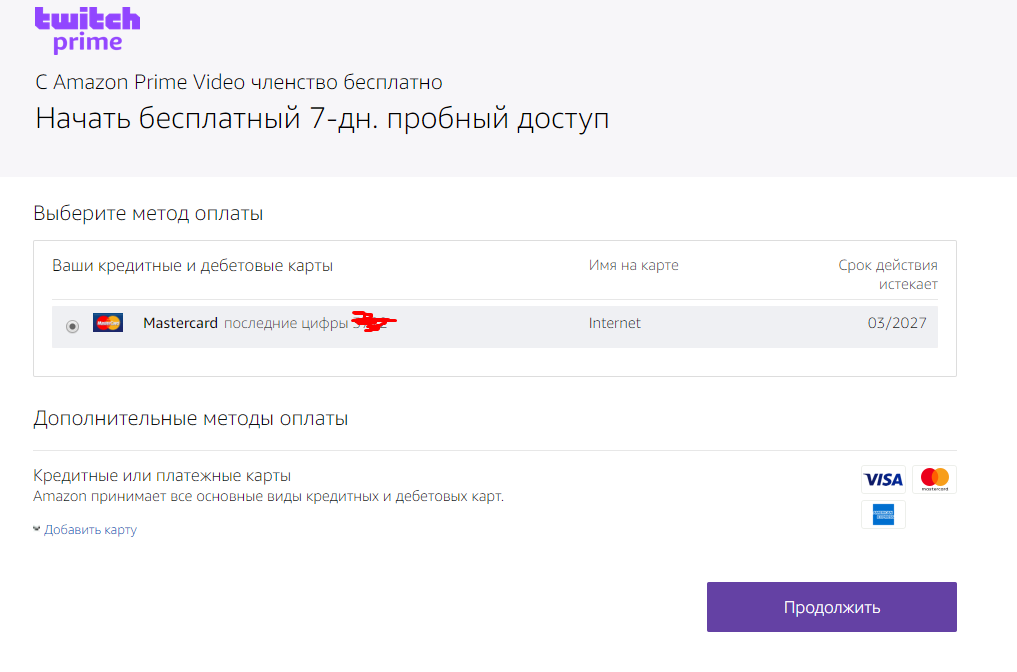
Task: Click the Дополнительные методы оплаты heading
Action: (191, 418)
